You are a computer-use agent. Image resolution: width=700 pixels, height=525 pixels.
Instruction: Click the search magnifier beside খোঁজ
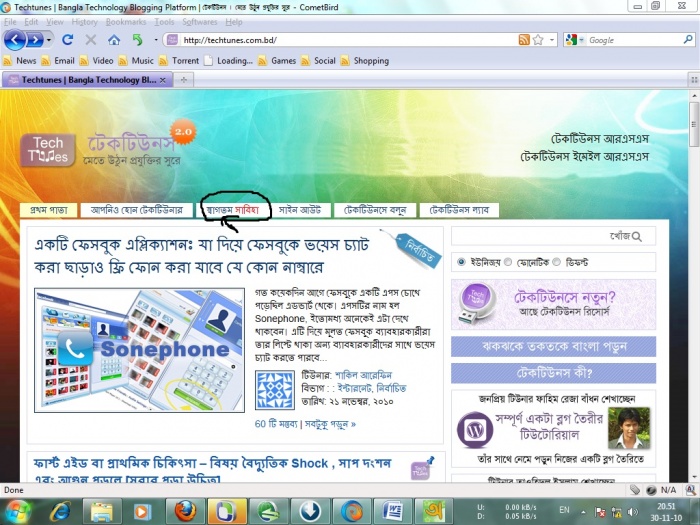click(637, 237)
